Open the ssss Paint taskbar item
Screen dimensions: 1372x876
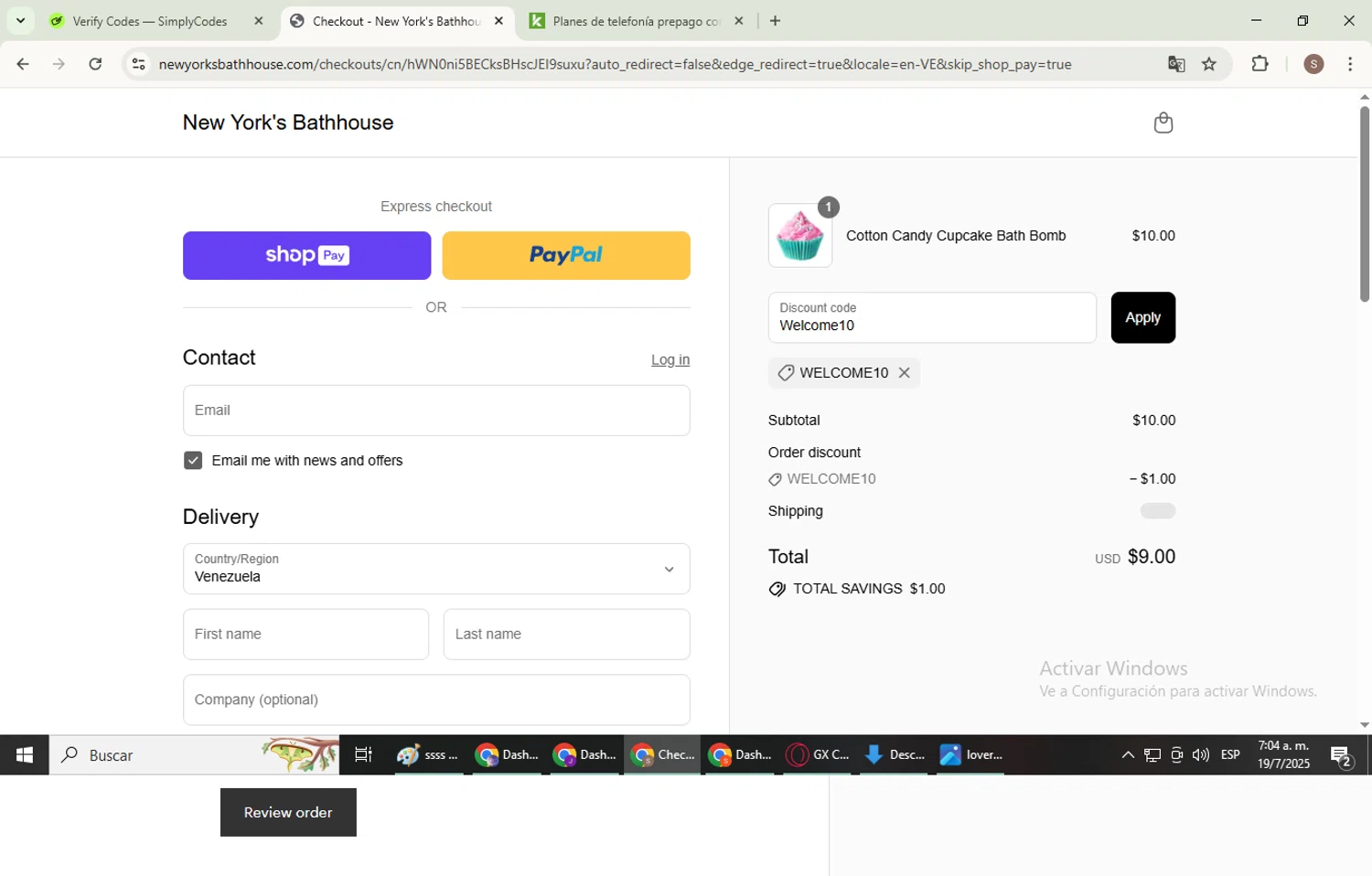point(428,755)
